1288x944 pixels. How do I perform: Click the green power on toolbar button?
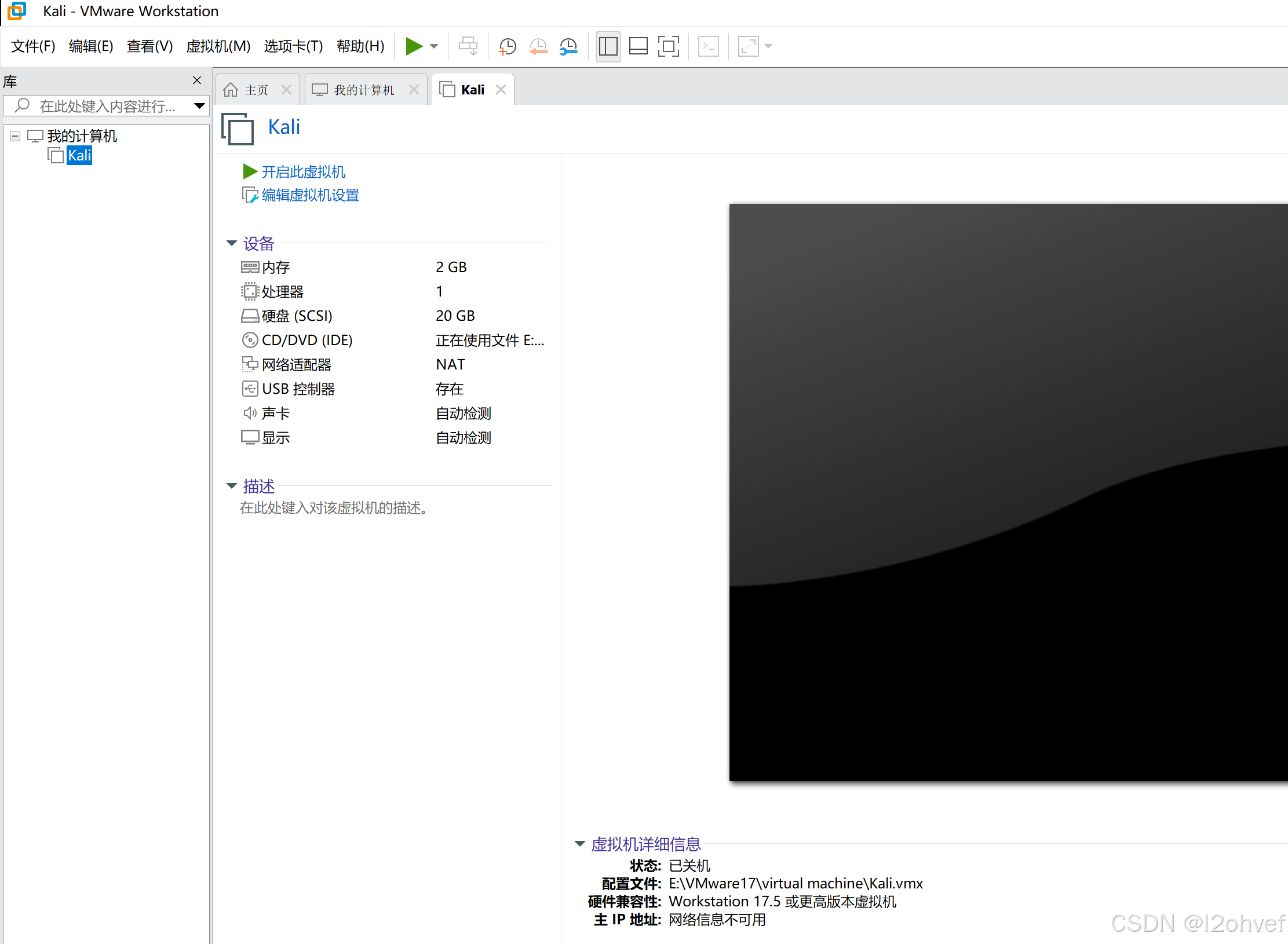click(x=414, y=46)
